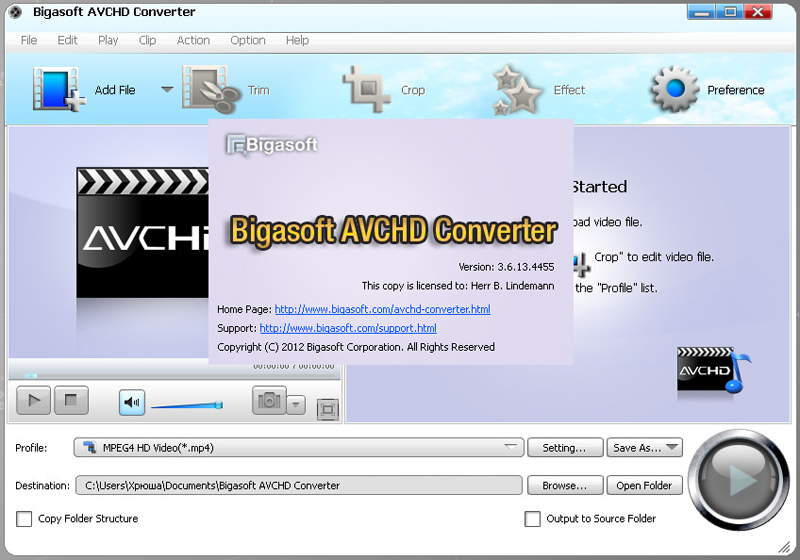
Task: Adjust the volume slider
Action: (187, 405)
